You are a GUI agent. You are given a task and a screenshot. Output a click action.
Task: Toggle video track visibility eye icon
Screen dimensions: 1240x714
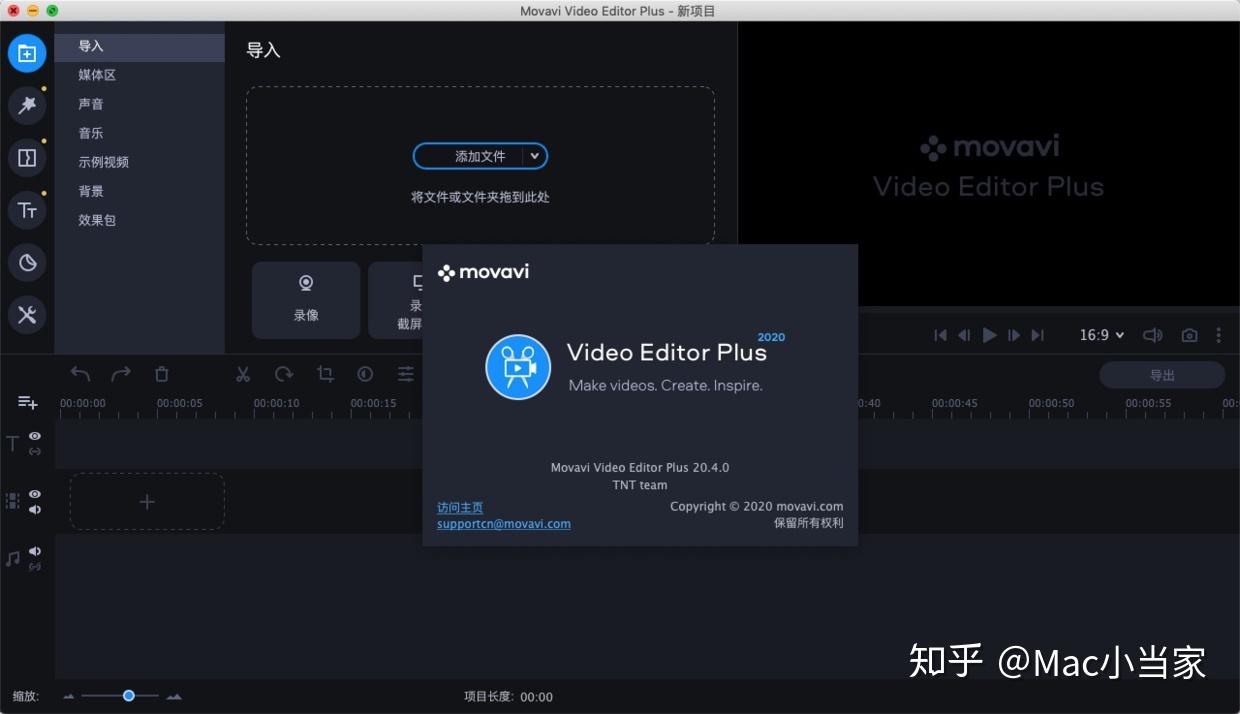click(34, 494)
